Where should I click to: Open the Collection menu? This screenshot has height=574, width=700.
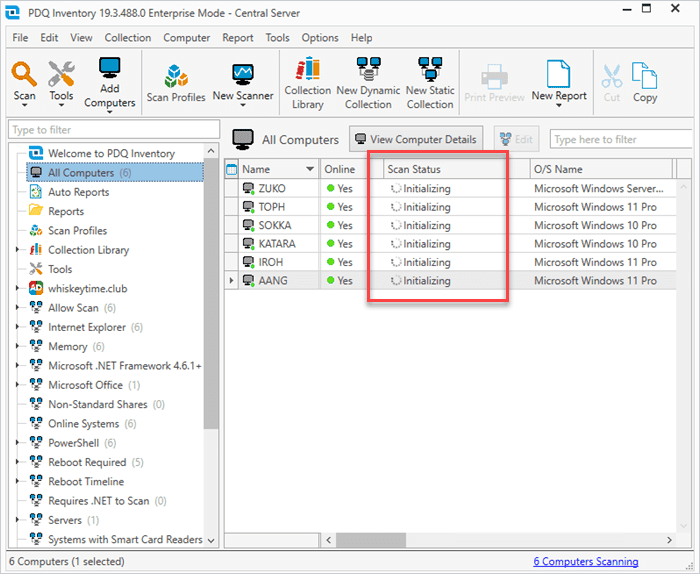click(x=128, y=38)
